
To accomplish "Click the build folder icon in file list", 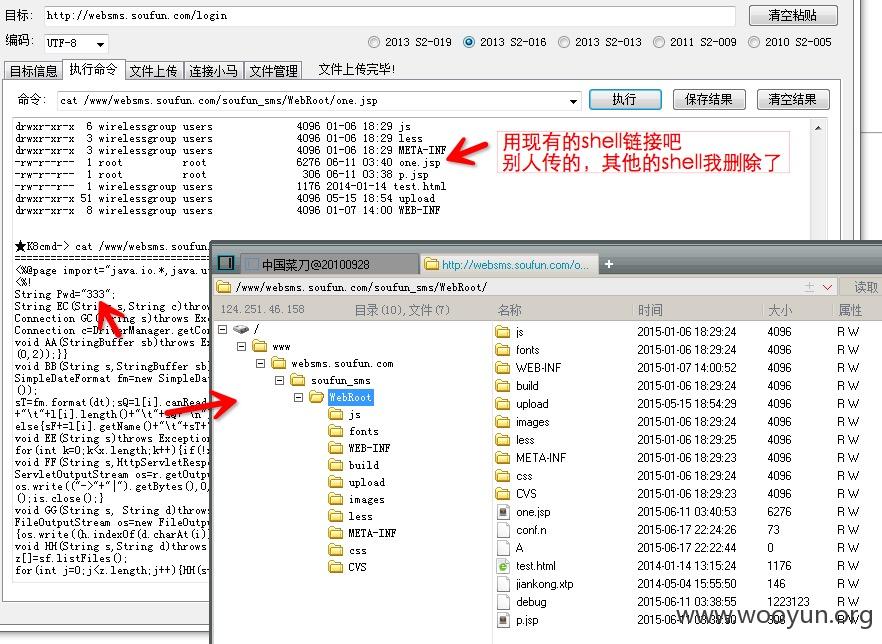I will 502,386.
